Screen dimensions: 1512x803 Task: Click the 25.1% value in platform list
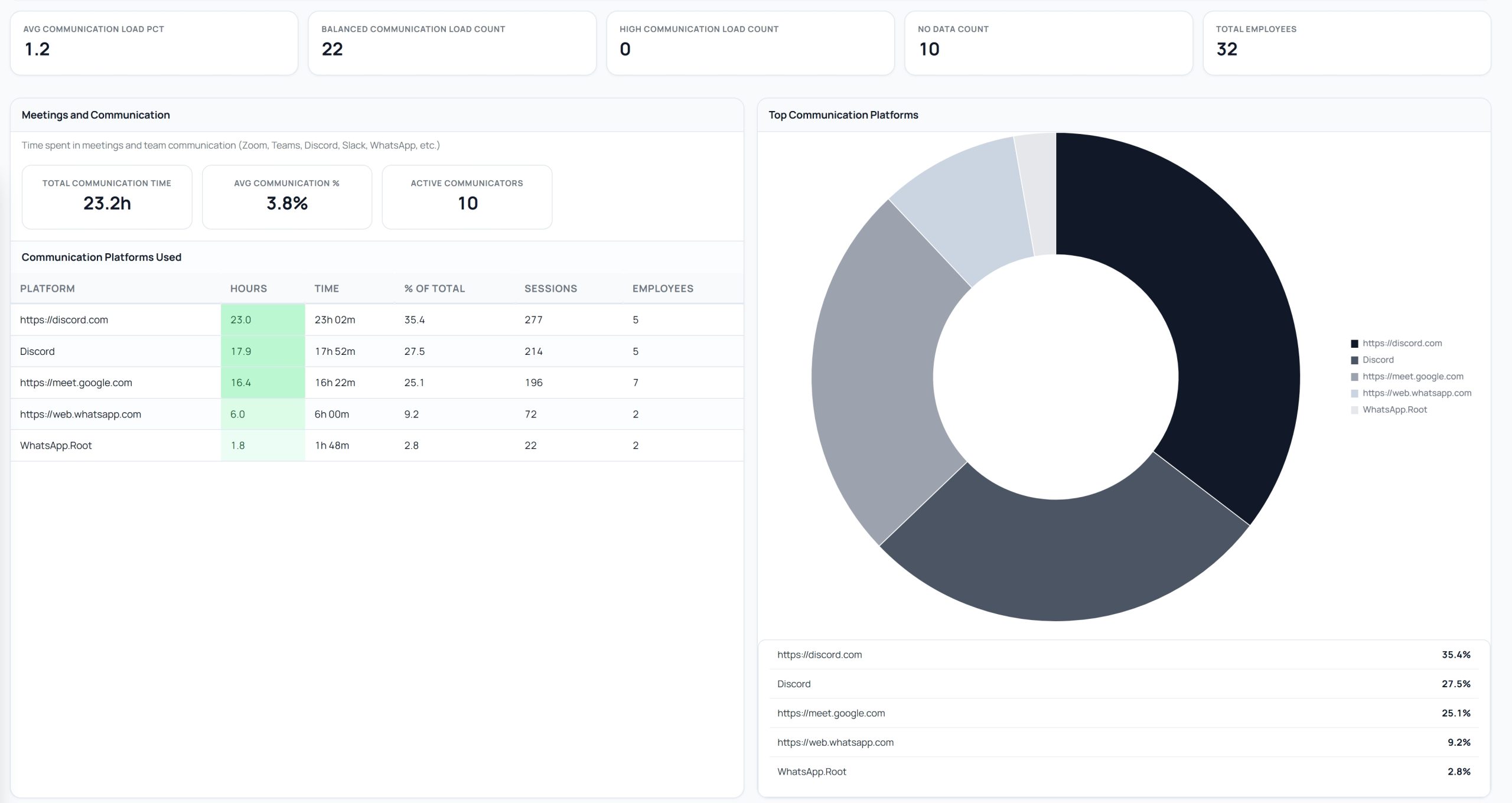pyautogui.click(x=1456, y=713)
